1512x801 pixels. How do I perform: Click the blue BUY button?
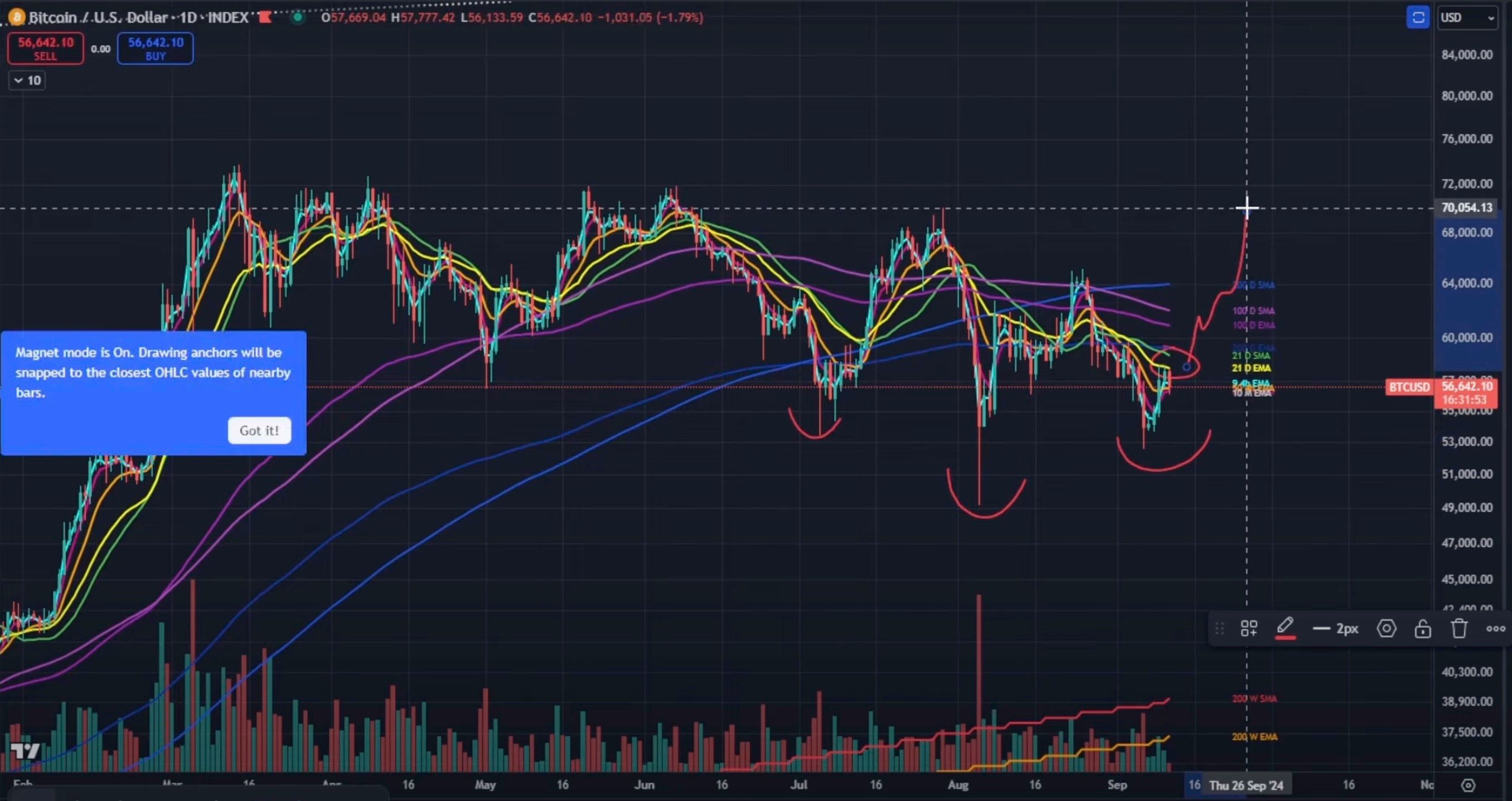(154, 48)
